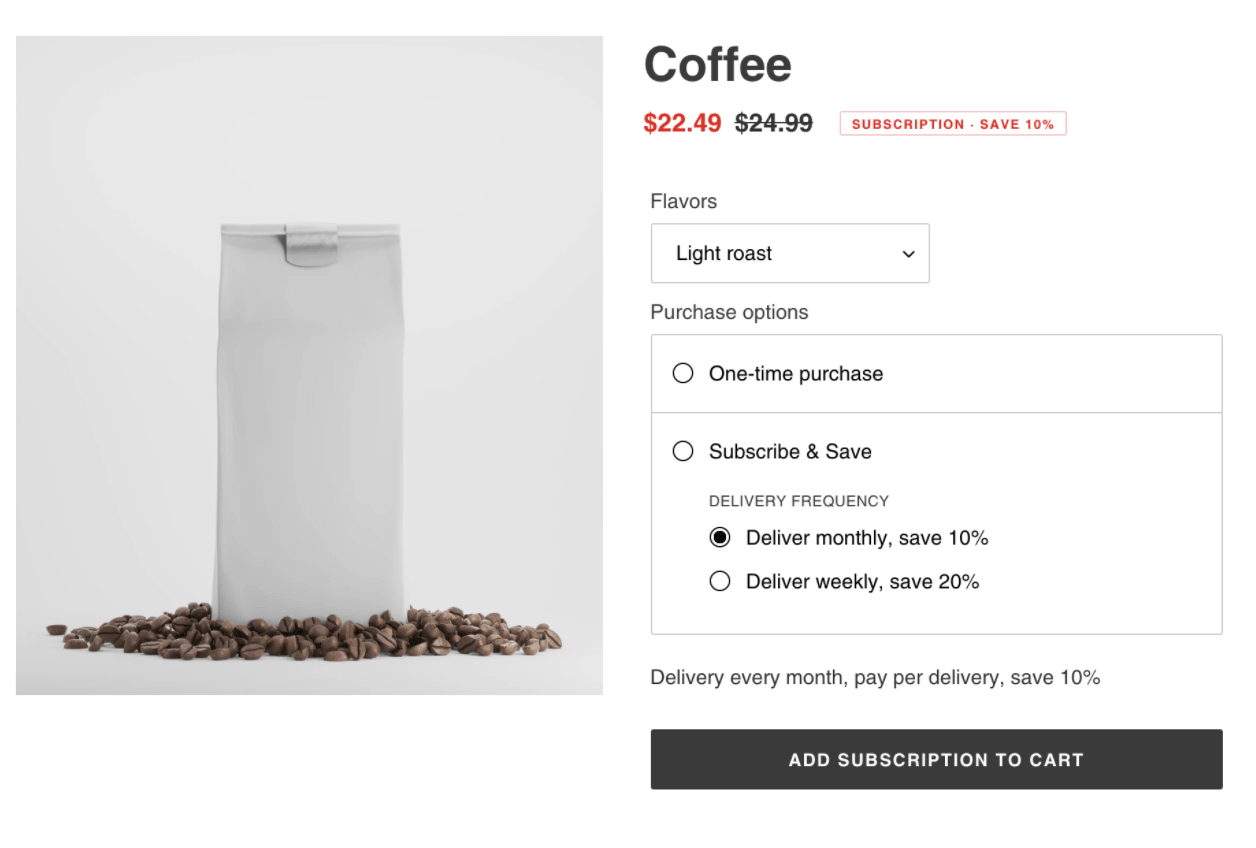The image size is (1256, 848).
Task: Choose the Deliver monthly radio button
Action: tap(720, 538)
